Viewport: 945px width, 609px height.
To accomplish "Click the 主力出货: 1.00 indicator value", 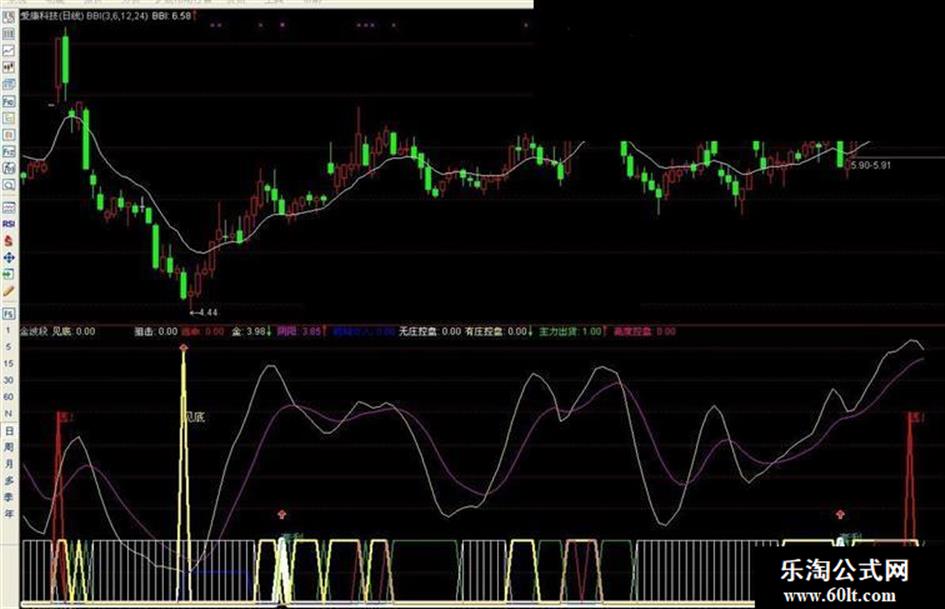I will coord(570,331).
